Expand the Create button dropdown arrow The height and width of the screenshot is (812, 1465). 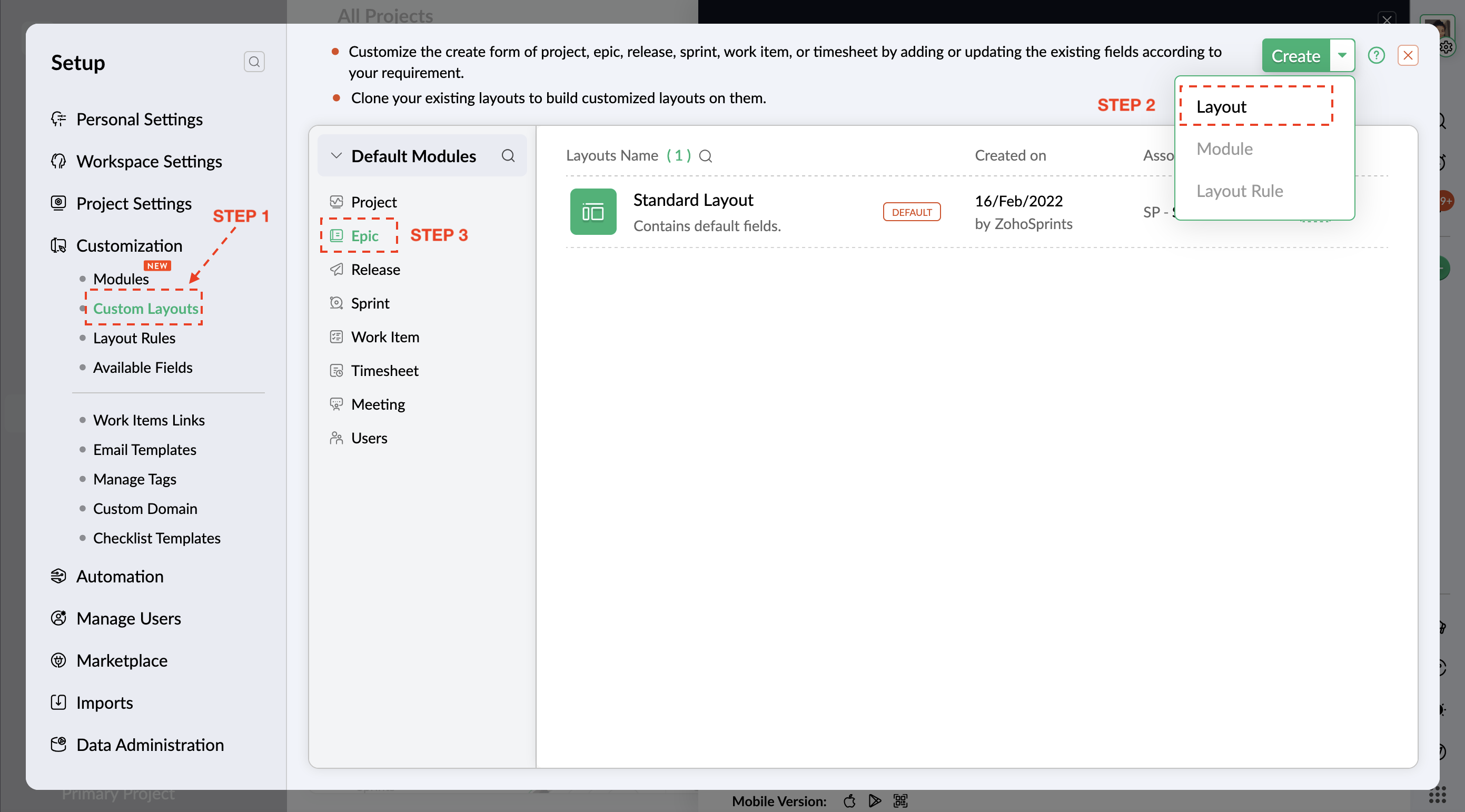tap(1342, 55)
